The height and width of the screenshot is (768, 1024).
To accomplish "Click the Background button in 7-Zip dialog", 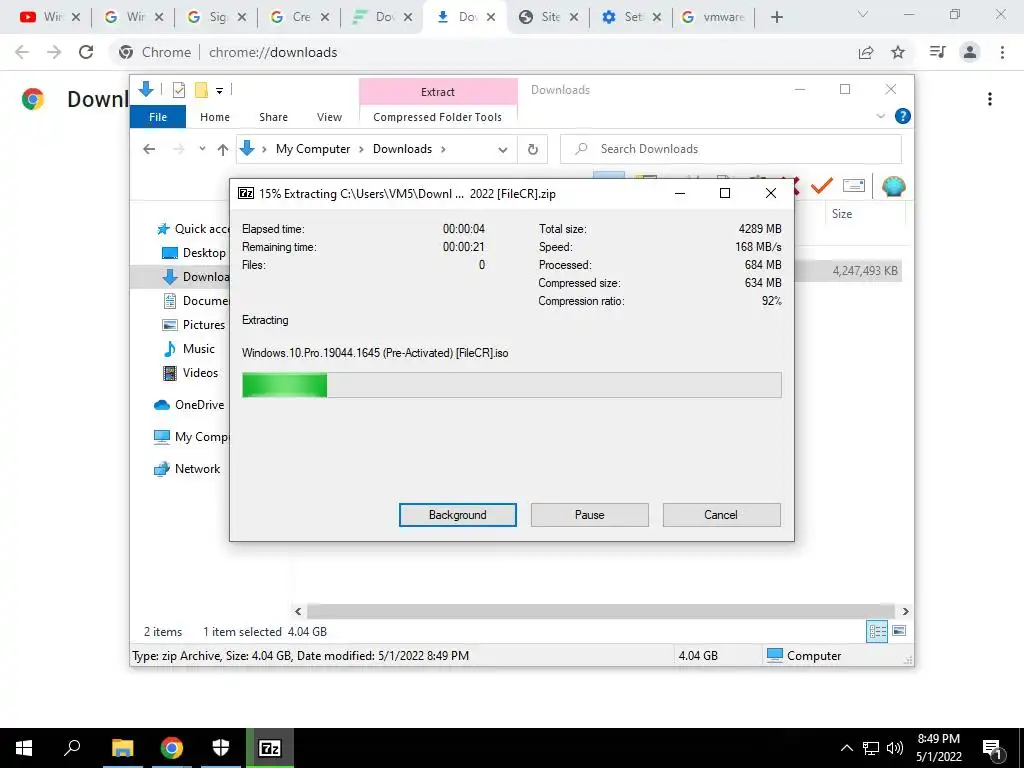I will click(x=457, y=515).
